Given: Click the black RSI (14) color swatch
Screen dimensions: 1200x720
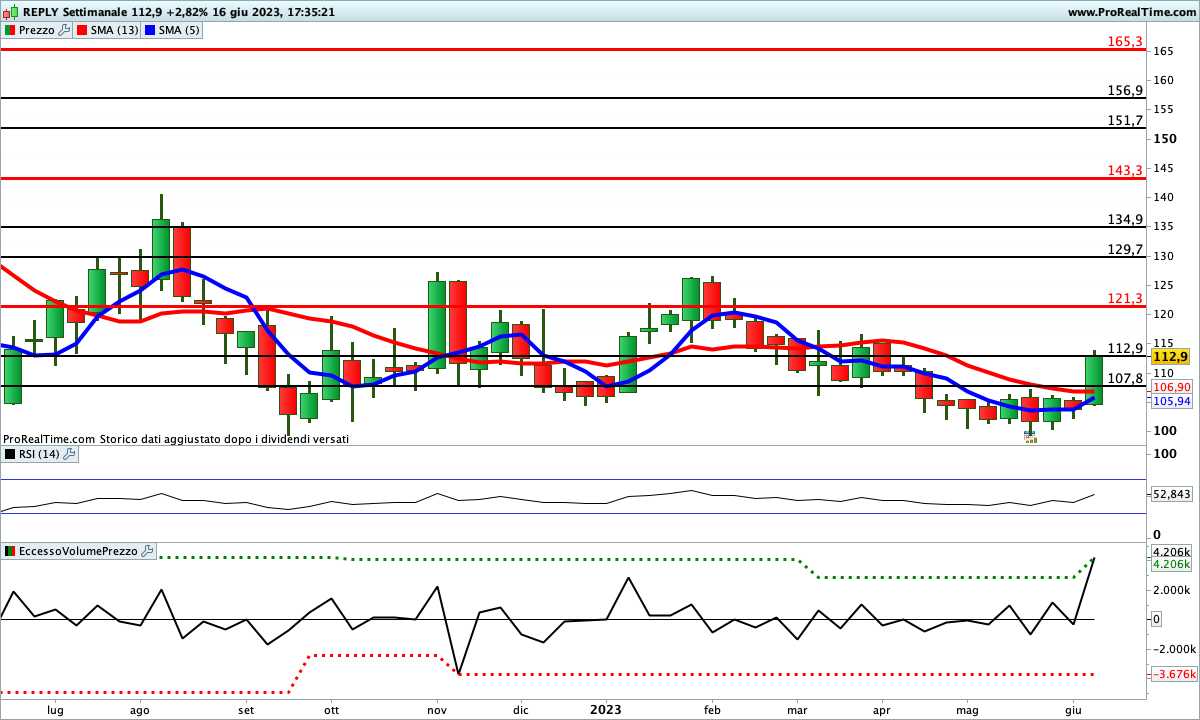Looking at the screenshot, I should pyautogui.click(x=10, y=454).
